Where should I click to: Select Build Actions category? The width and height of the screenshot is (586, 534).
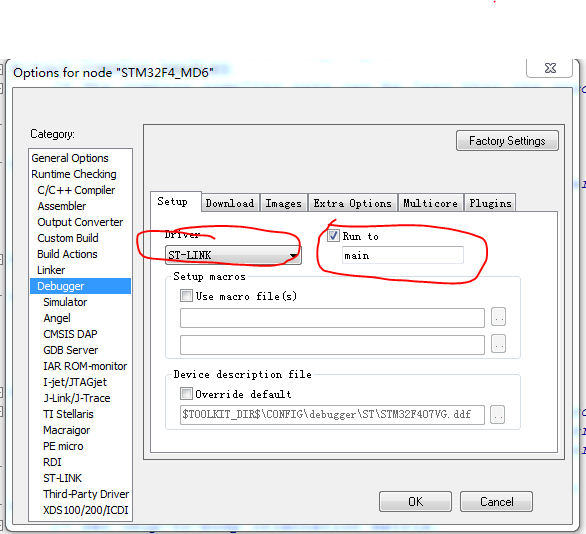point(67,254)
